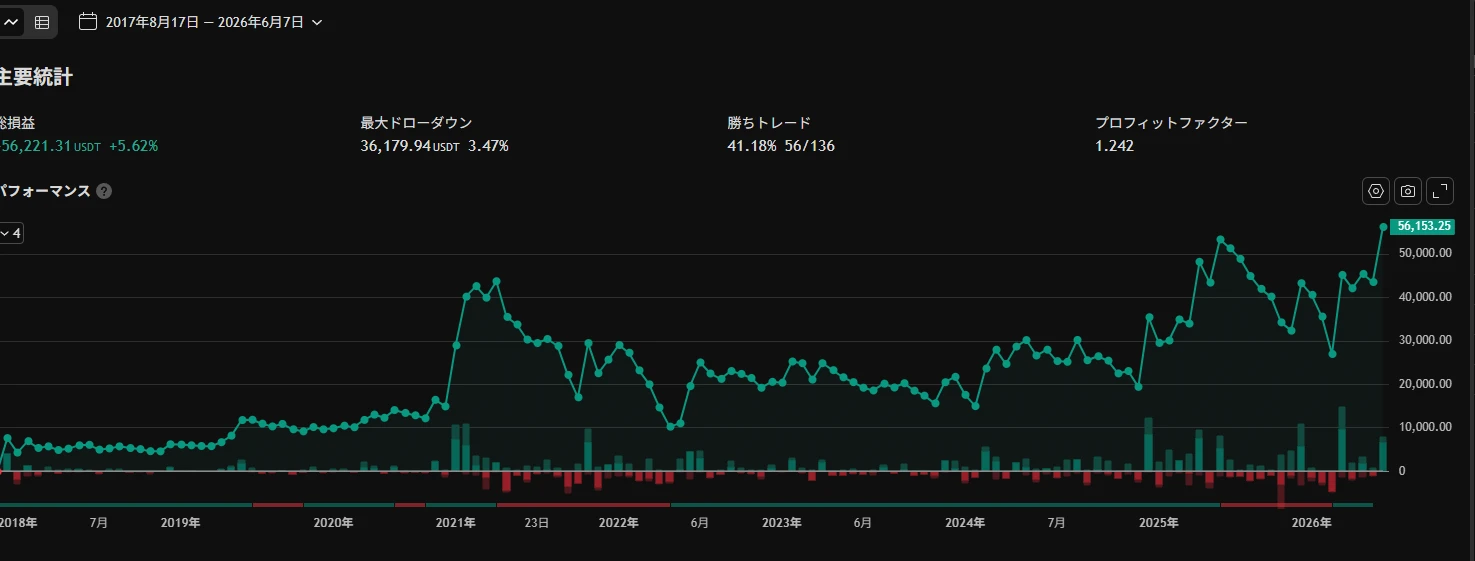This screenshot has height=561, width=1475.
Task: Click the 2021年 time axis label
Action: (455, 523)
